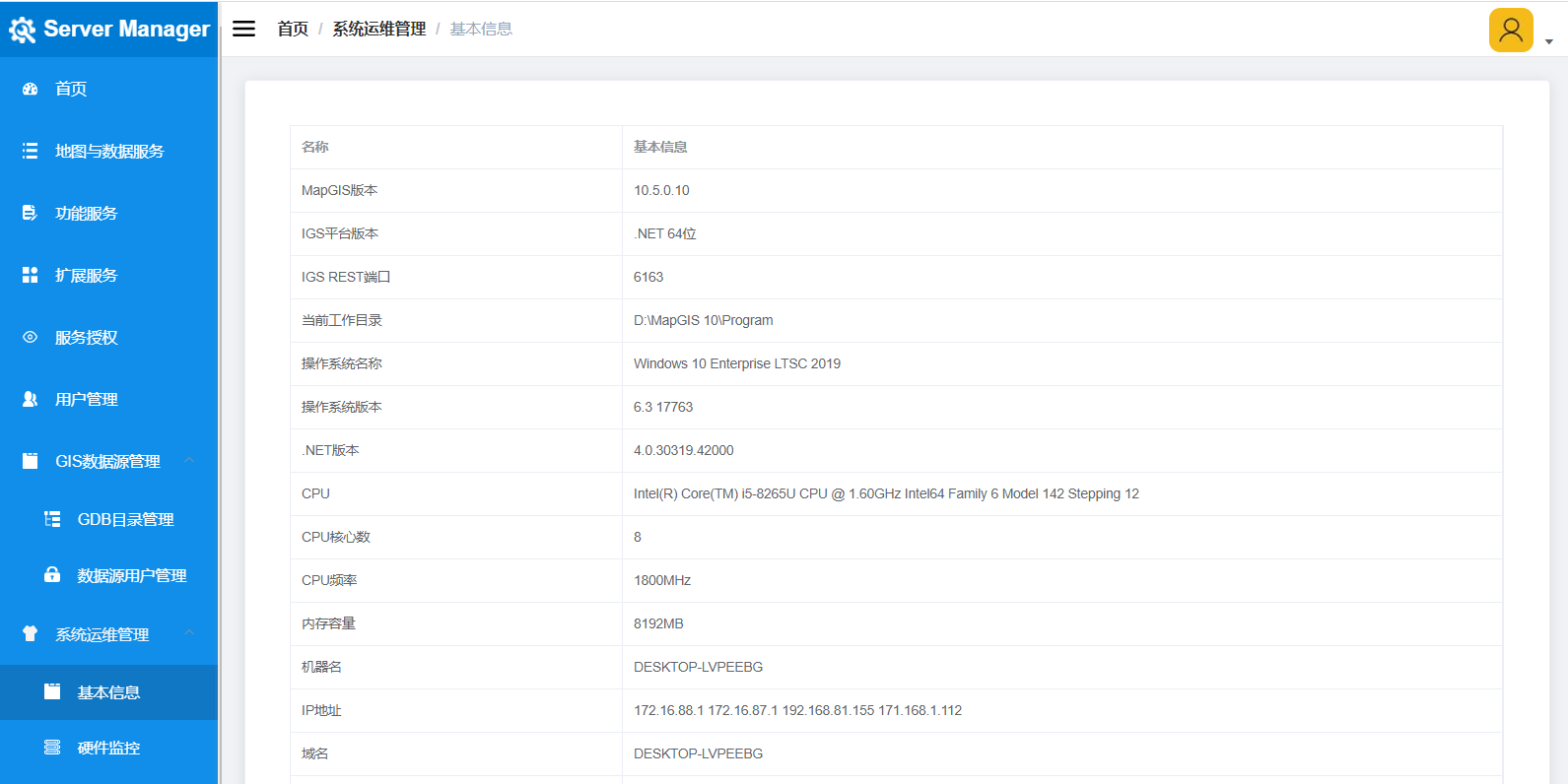The width and height of the screenshot is (1568, 784).
Task: Open the 地图与数据服务 menu item
Action: coord(108,151)
